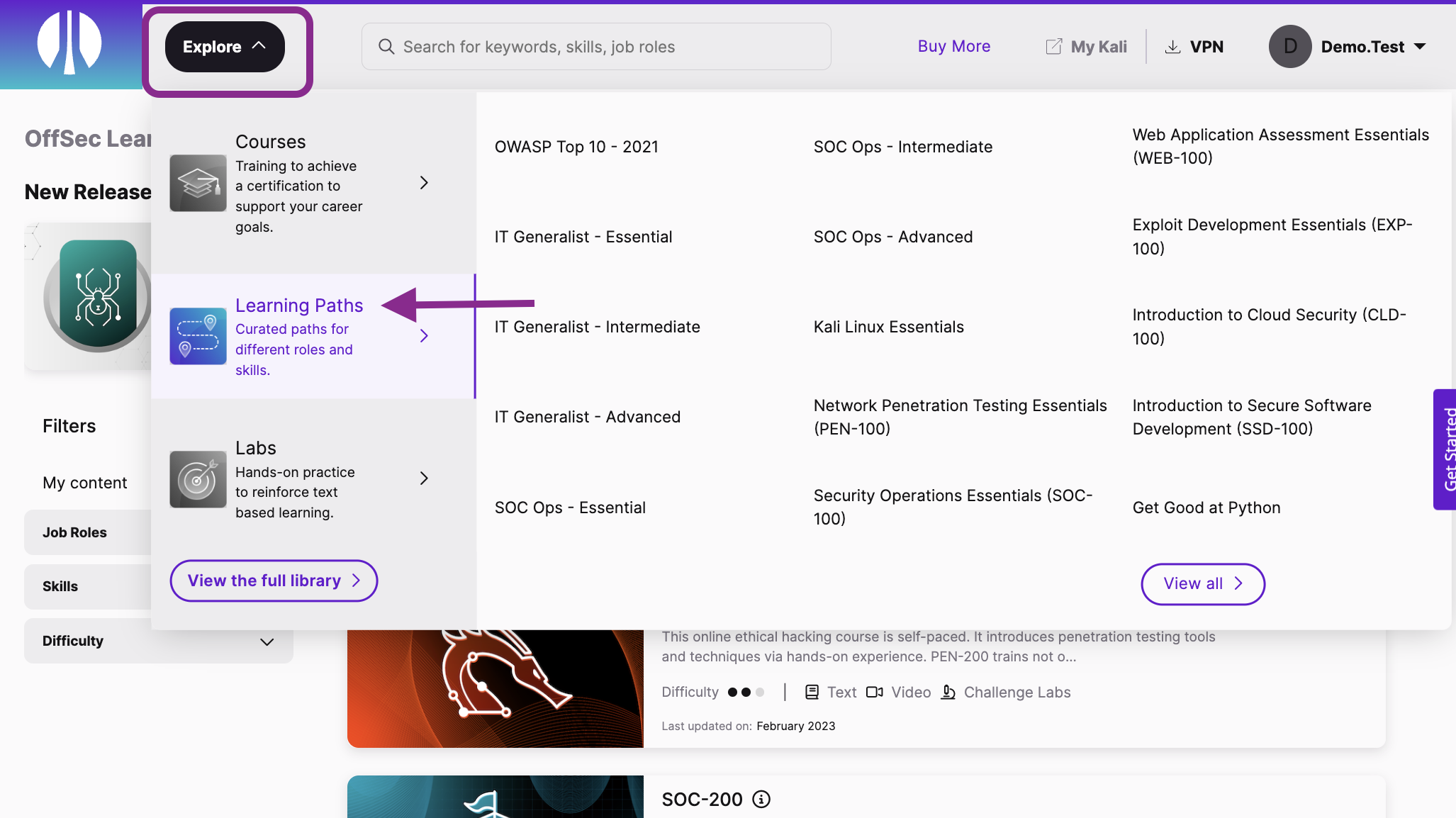Toggle the Job Roles filter

point(74,532)
